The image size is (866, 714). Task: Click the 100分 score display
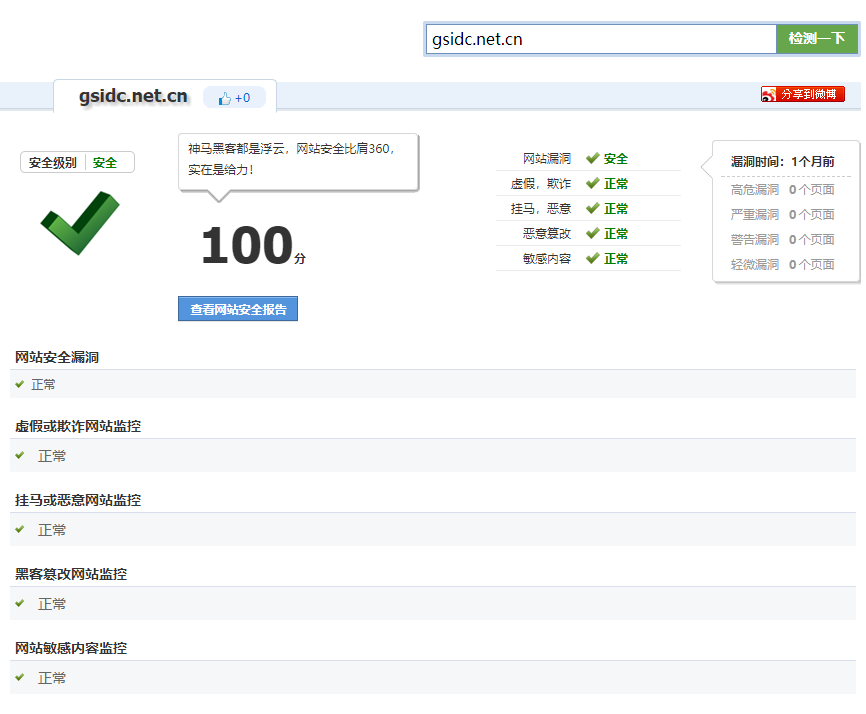(252, 247)
